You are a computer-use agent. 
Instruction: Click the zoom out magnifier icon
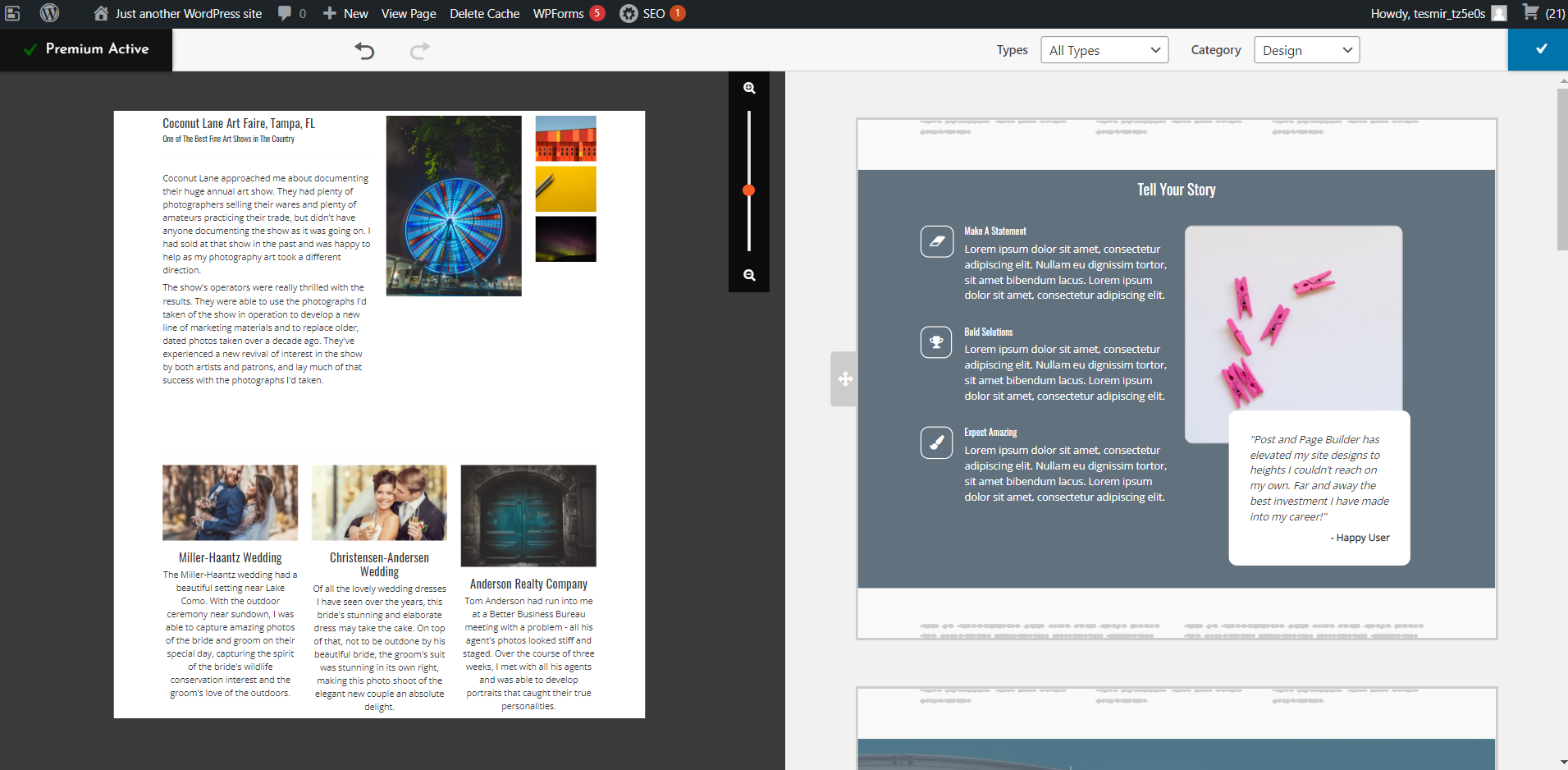pyautogui.click(x=749, y=275)
